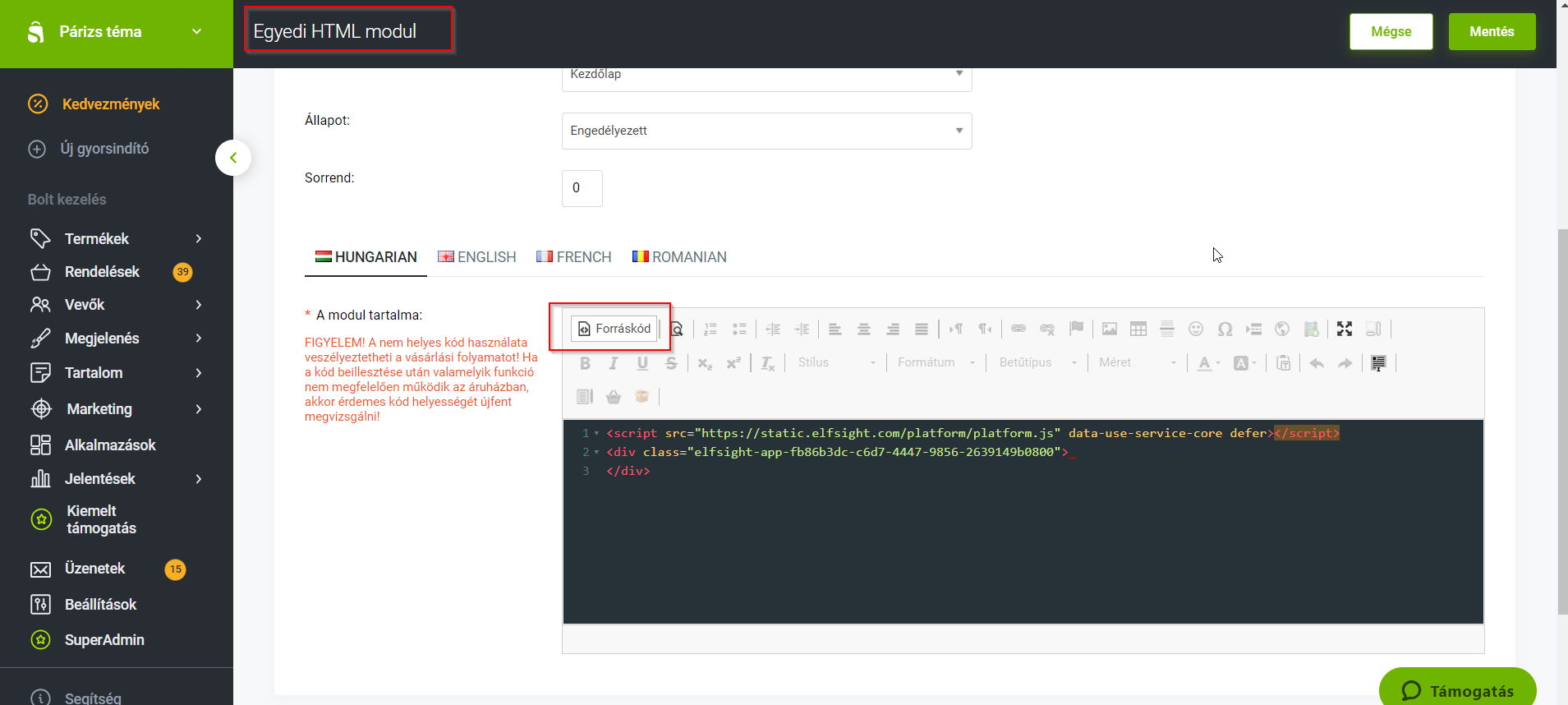Toggle underline formatting
Screen dimensions: 1568x705
tap(642, 363)
